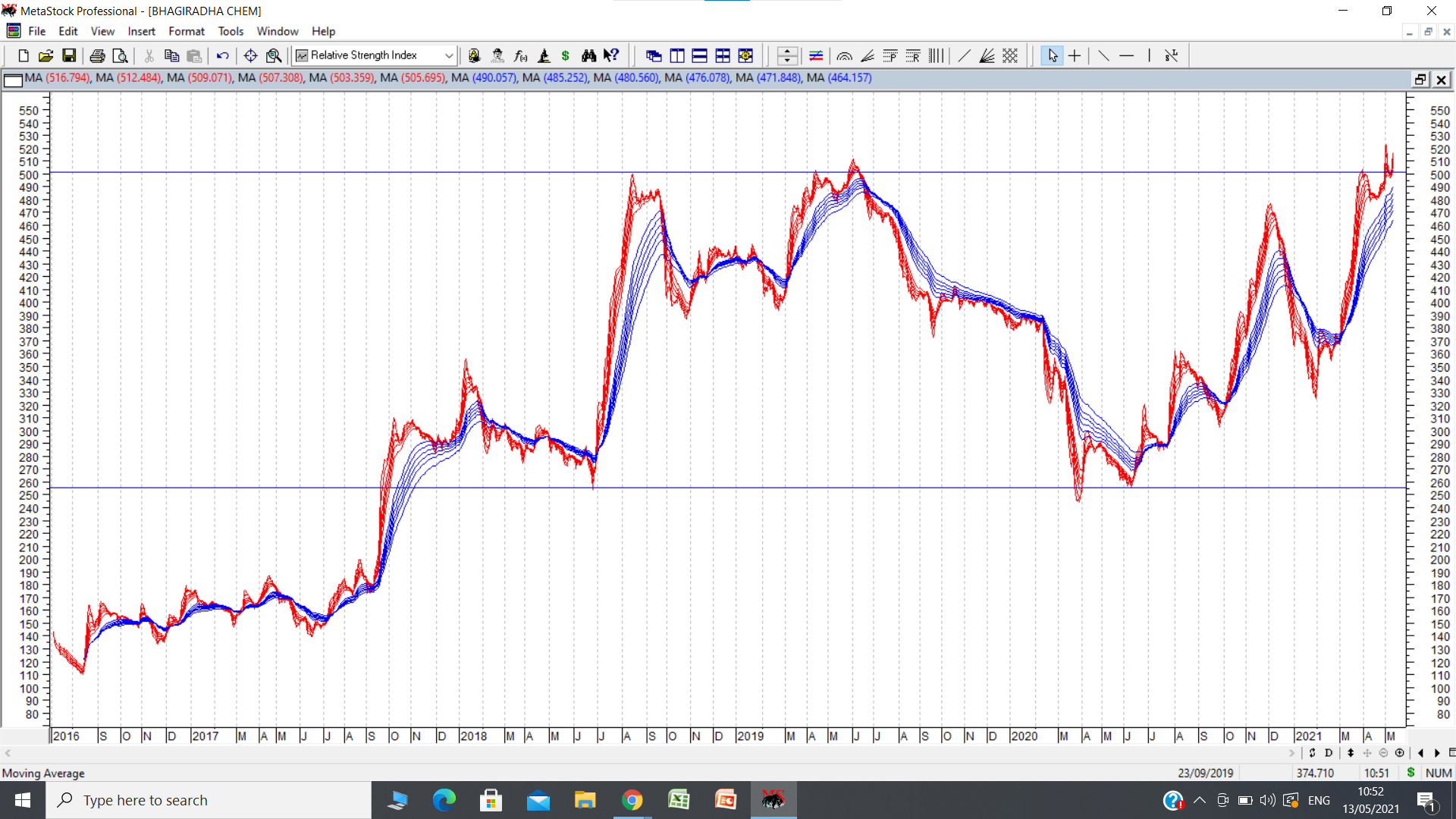
Task: Select the Gann grid tool
Action: pos(1010,55)
